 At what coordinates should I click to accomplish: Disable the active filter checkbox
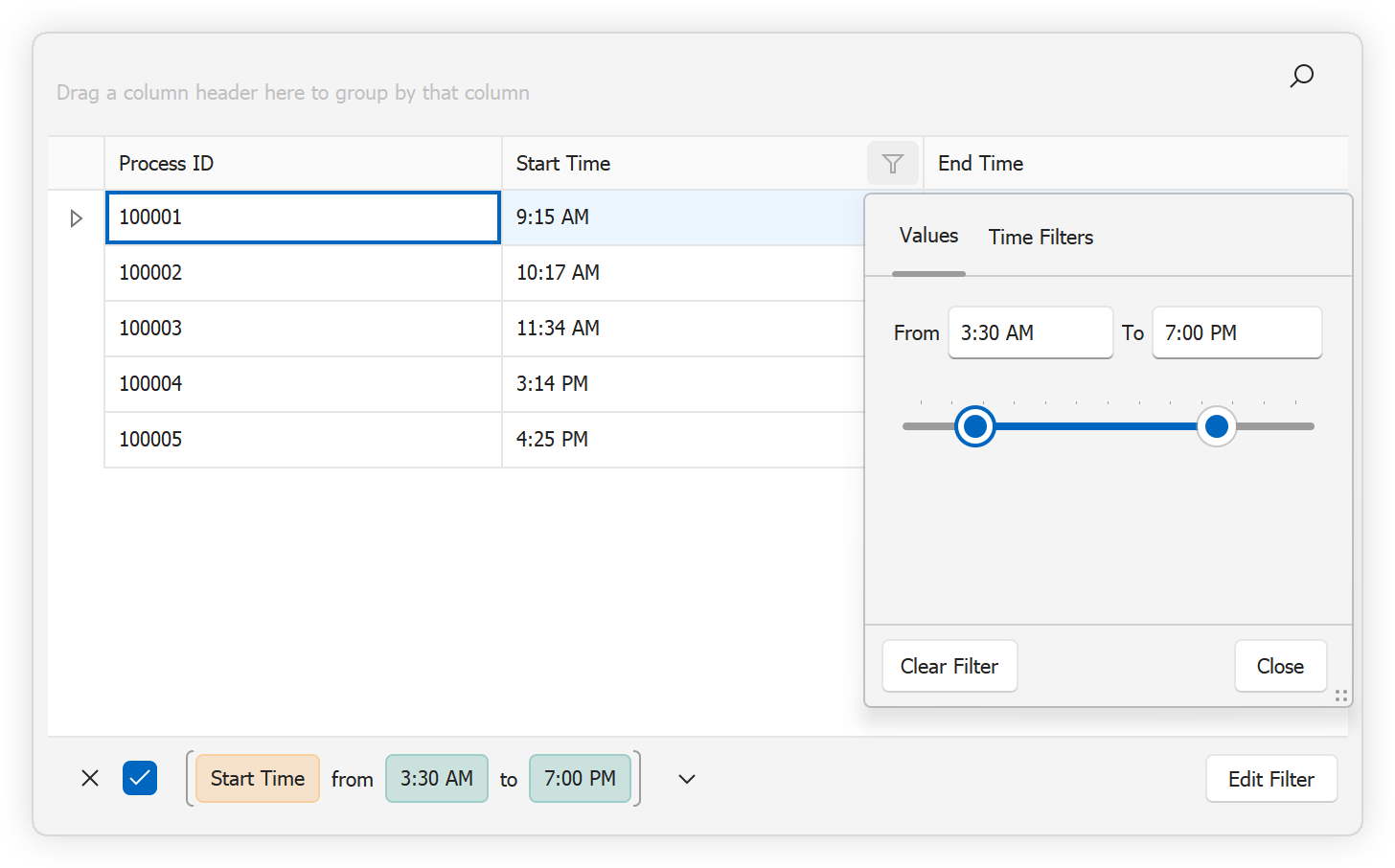(x=140, y=778)
